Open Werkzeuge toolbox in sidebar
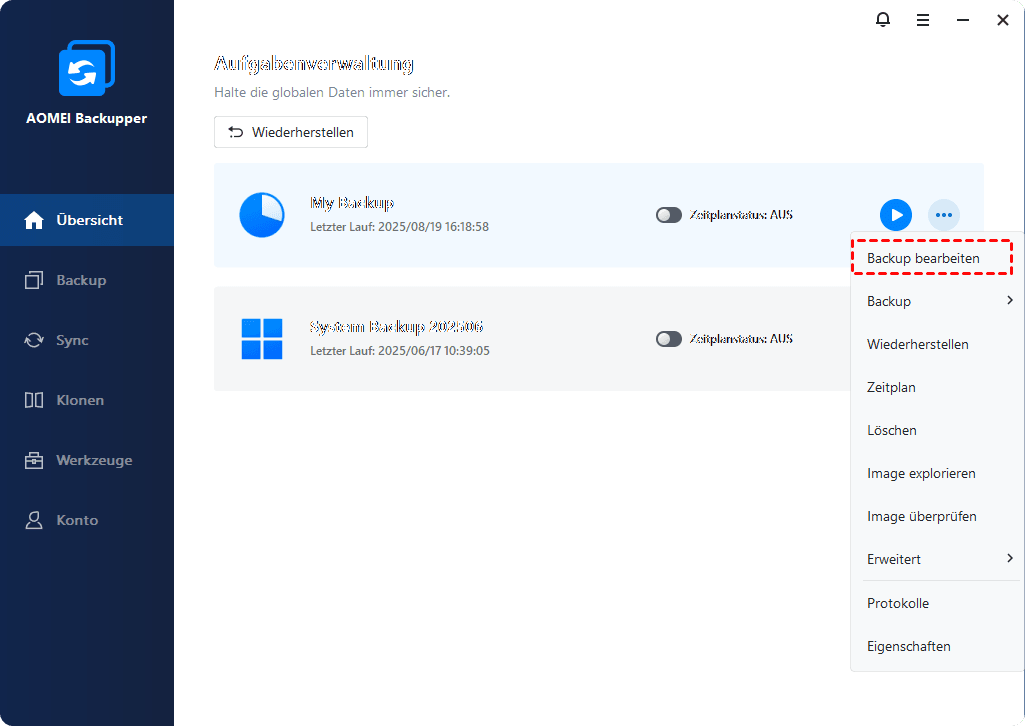 pos(93,460)
